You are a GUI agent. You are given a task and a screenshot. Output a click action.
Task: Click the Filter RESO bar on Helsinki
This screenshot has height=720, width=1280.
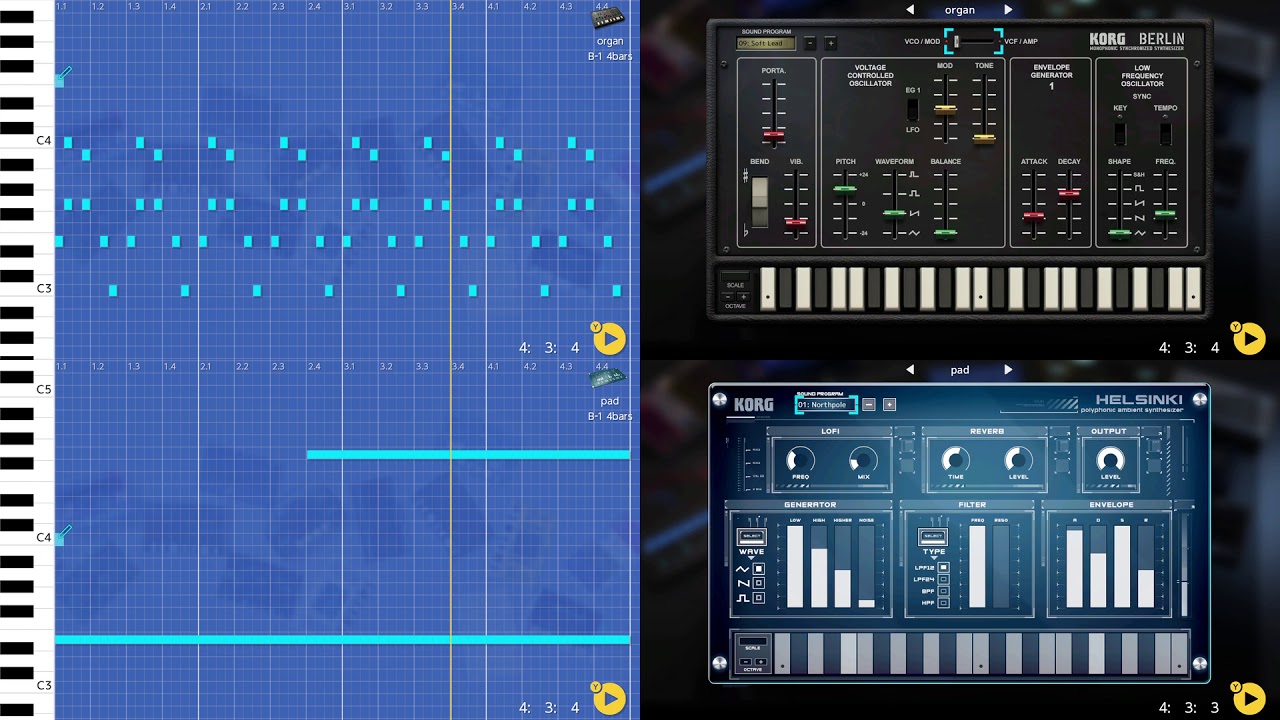pyautogui.click(x=1001, y=567)
